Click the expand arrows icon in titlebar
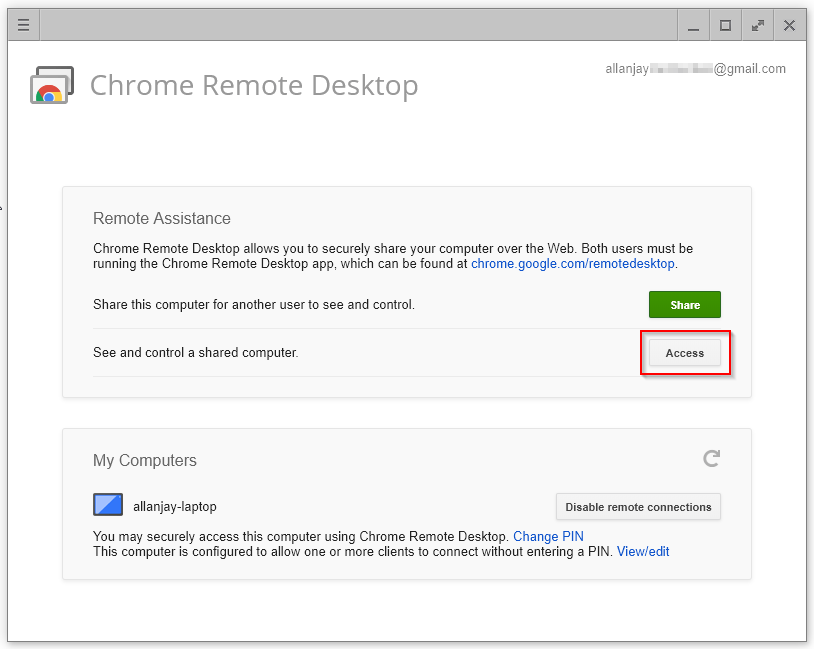The height and width of the screenshot is (649, 814). click(757, 24)
